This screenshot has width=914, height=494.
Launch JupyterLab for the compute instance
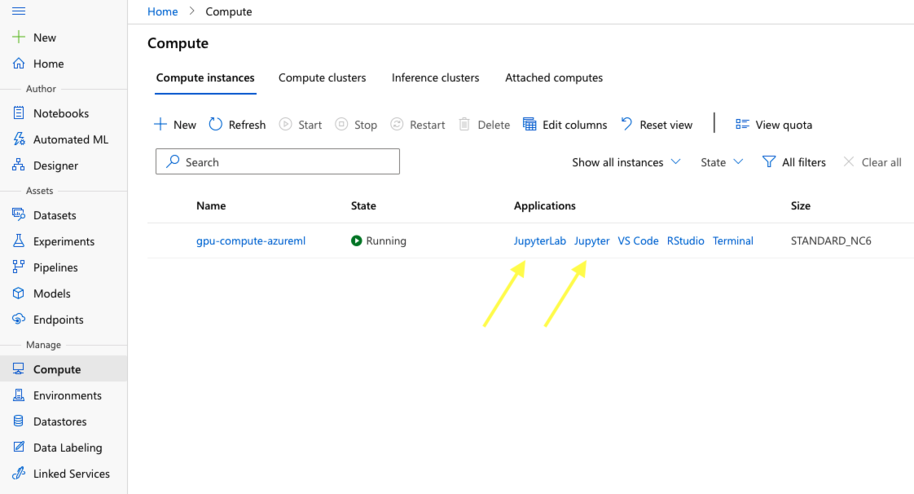tap(539, 241)
